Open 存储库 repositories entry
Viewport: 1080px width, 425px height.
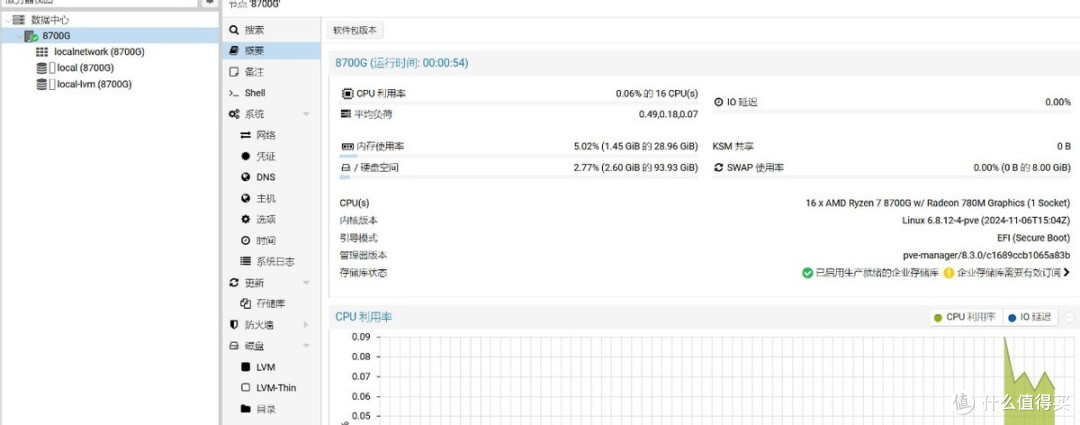pos(272,303)
